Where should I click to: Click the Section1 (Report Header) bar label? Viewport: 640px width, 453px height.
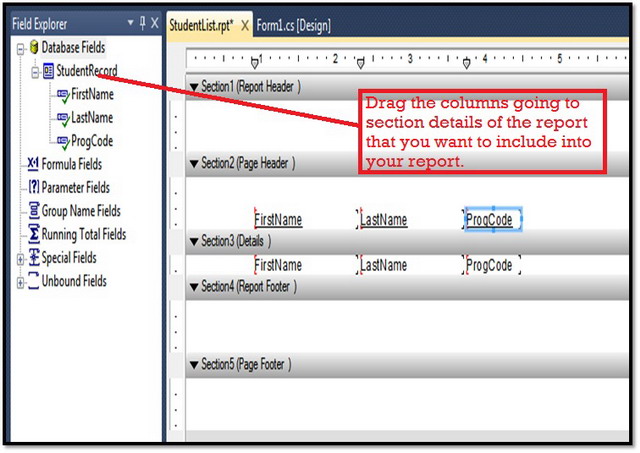pyautogui.click(x=251, y=87)
